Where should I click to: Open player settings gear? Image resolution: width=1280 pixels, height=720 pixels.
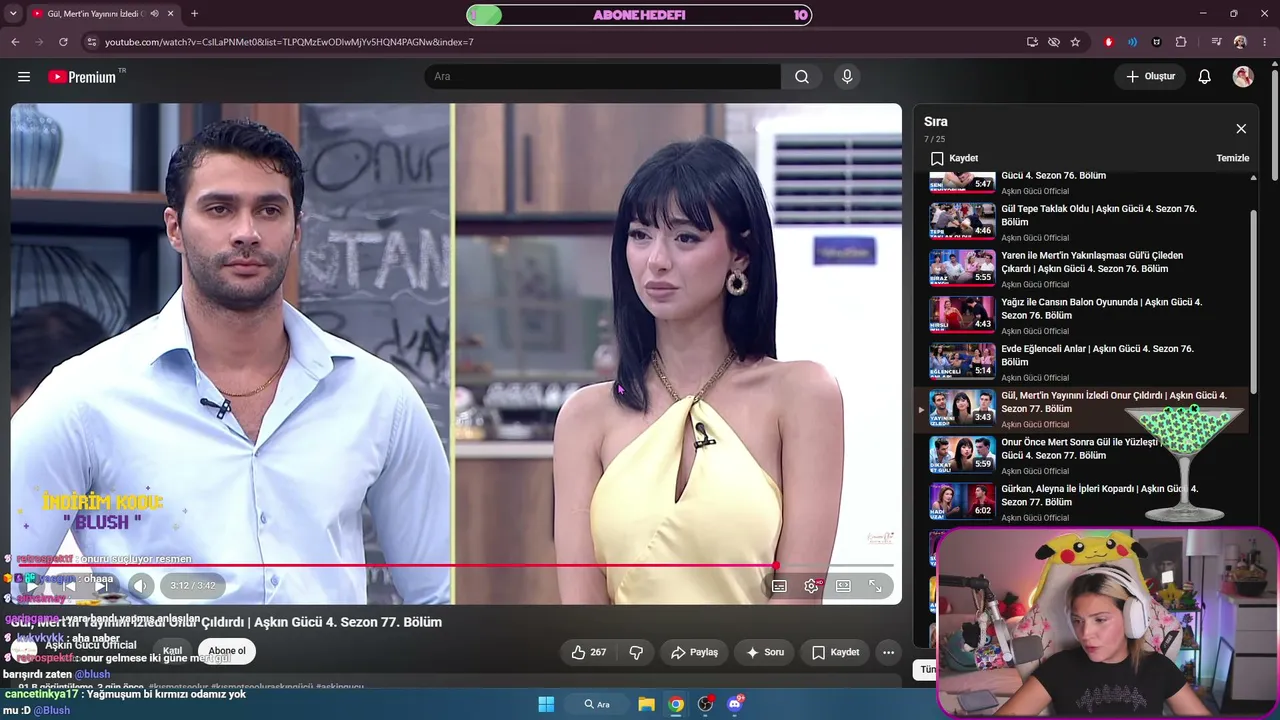pyautogui.click(x=811, y=586)
